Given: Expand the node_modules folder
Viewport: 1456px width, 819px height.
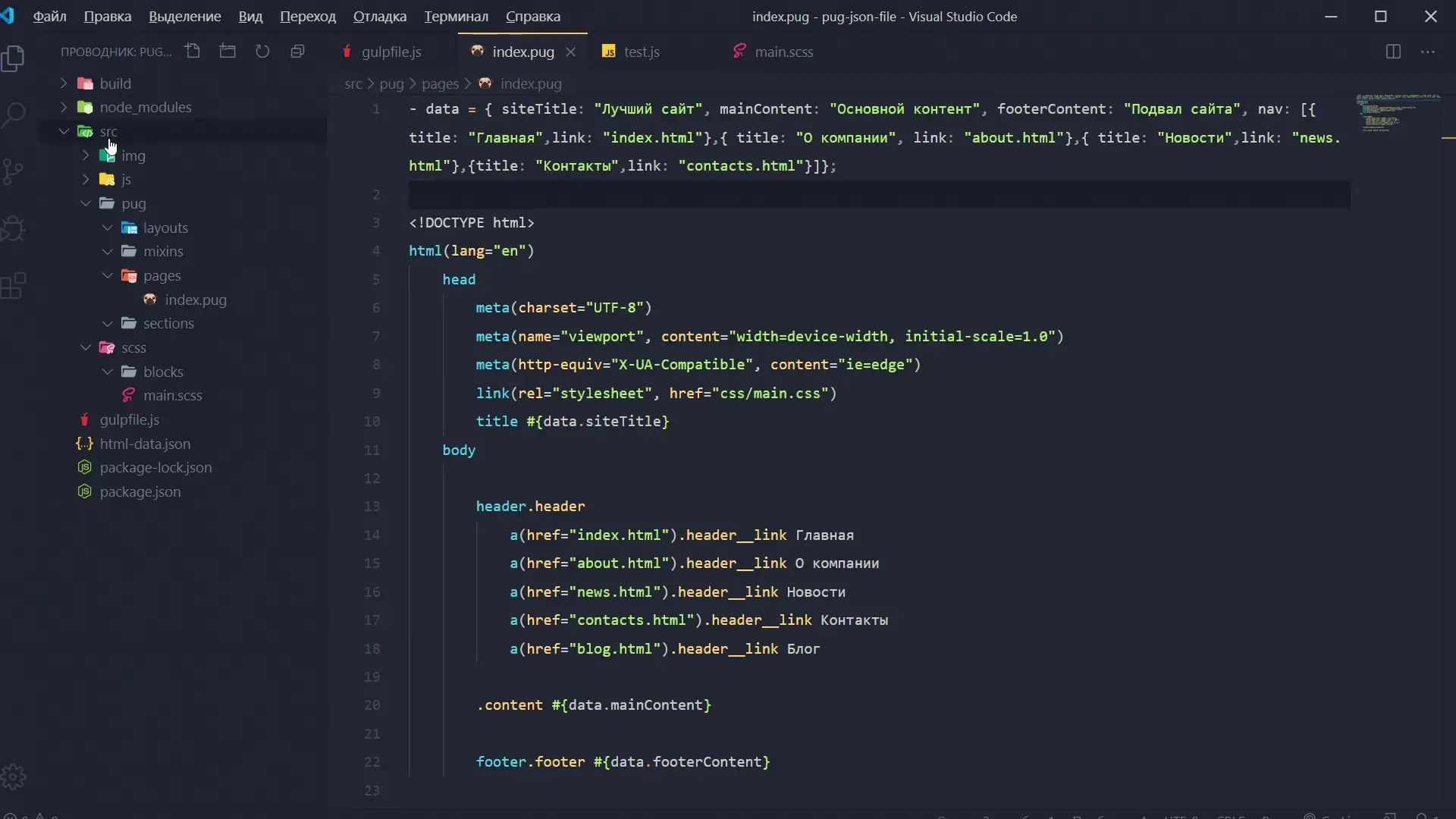Looking at the screenshot, I should pos(145,108).
